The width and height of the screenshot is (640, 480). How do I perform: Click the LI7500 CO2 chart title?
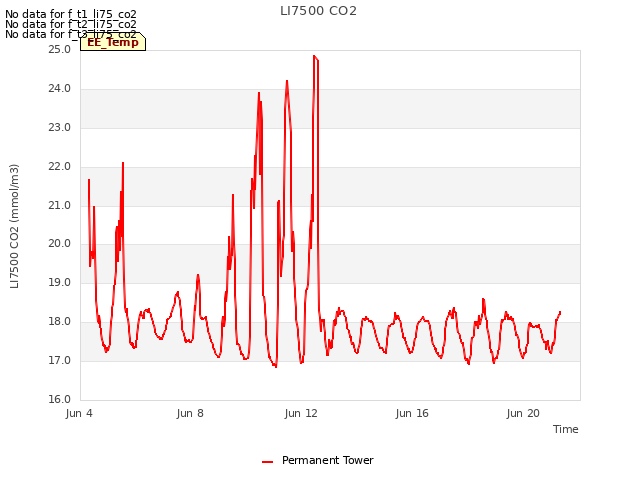coord(318,11)
